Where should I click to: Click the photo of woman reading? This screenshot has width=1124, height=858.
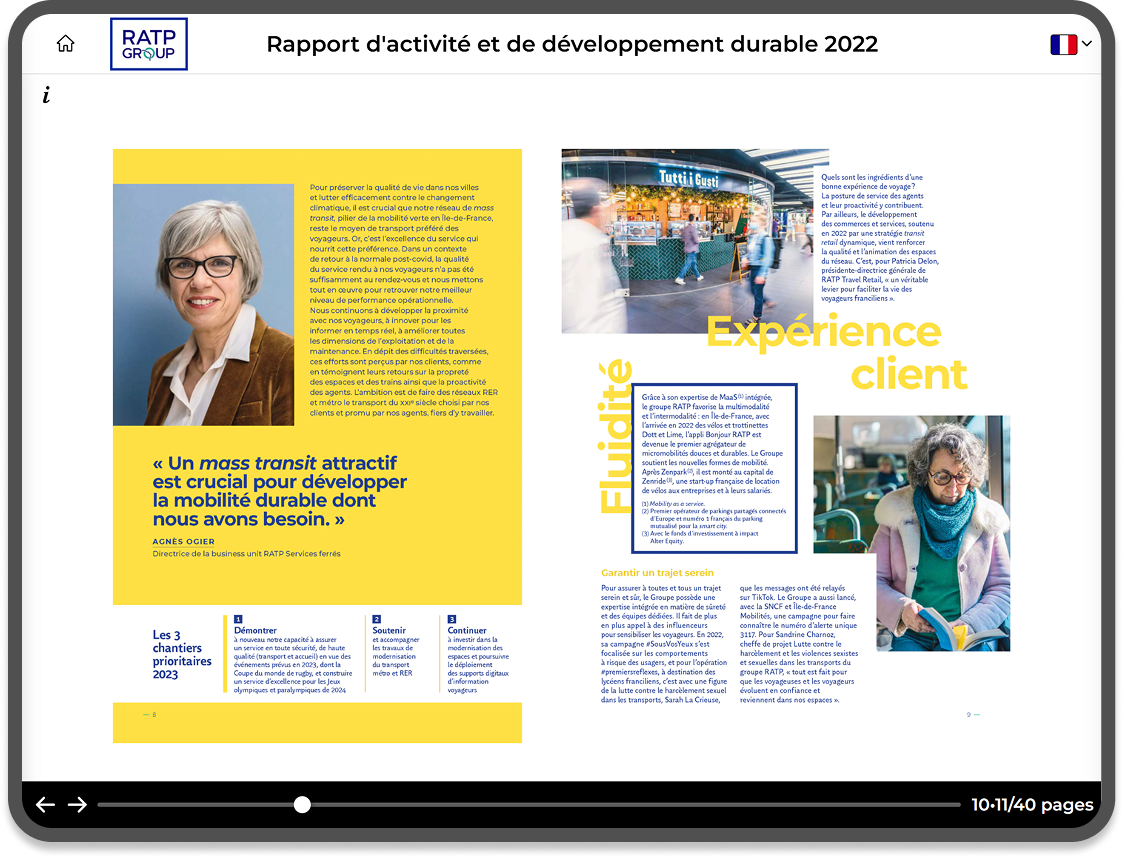911,533
